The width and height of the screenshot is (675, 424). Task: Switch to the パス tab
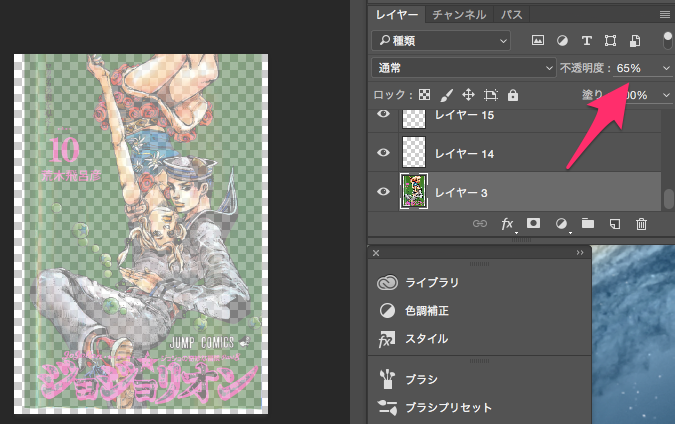coord(511,15)
